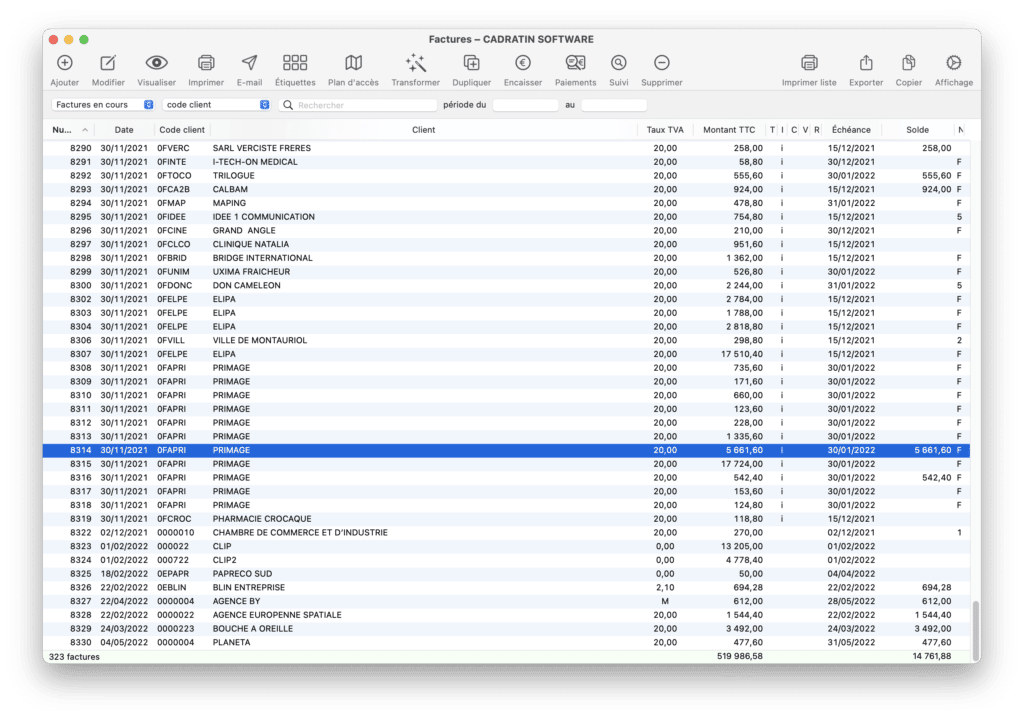Open the code client dropdown

click(x=216, y=105)
